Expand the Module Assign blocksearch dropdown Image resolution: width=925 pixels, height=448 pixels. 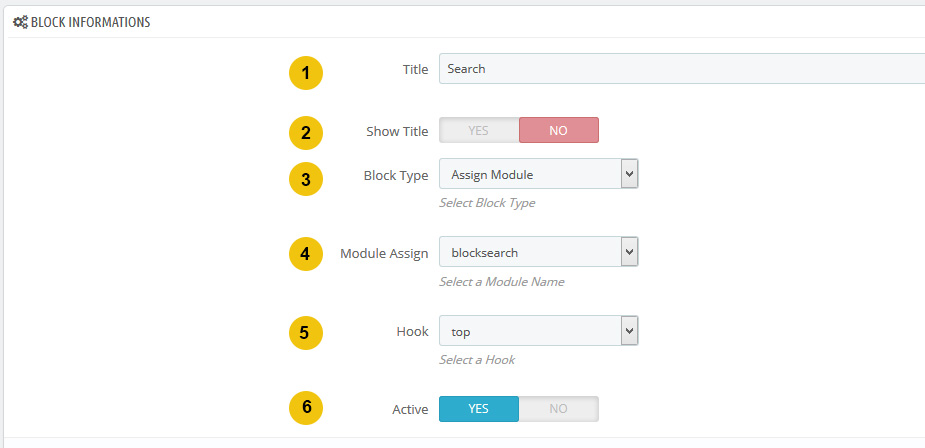(x=539, y=252)
